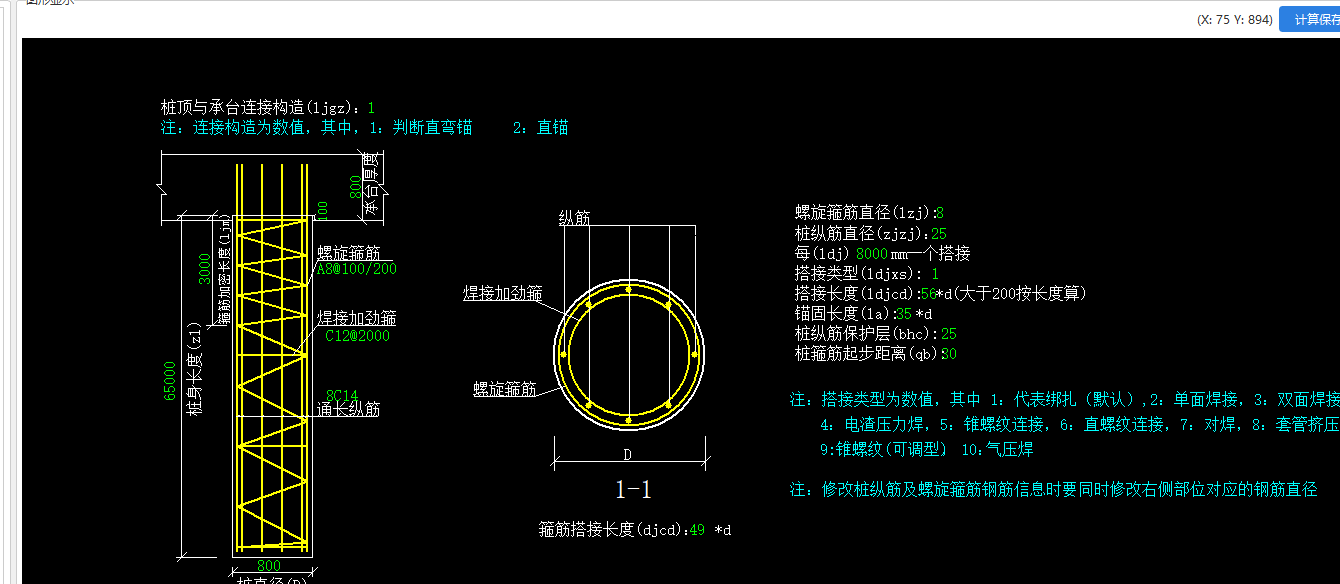Edit the 桩顶与承台连接构造 (ljgz) value 1
Image resolution: width=1340 pixels, height=584 pixels.
371,108
